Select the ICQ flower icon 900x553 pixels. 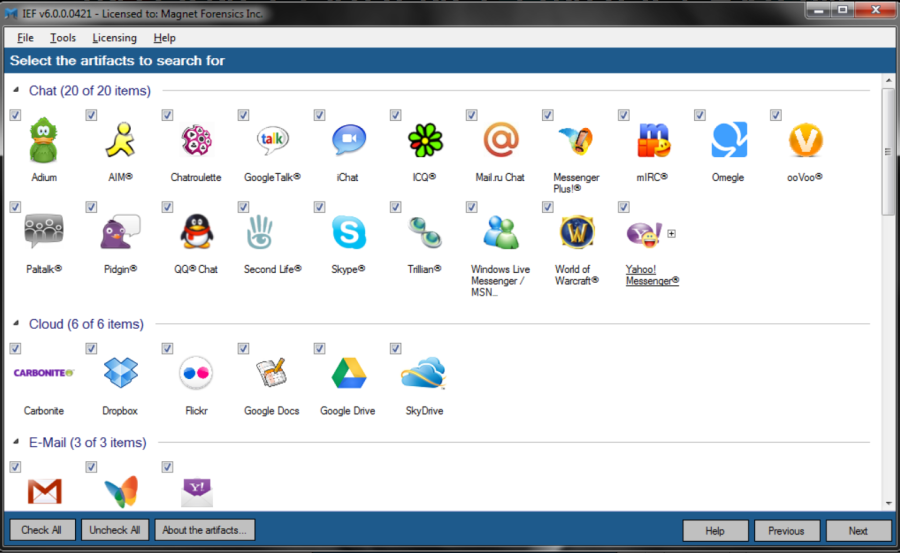pos(425,140)
